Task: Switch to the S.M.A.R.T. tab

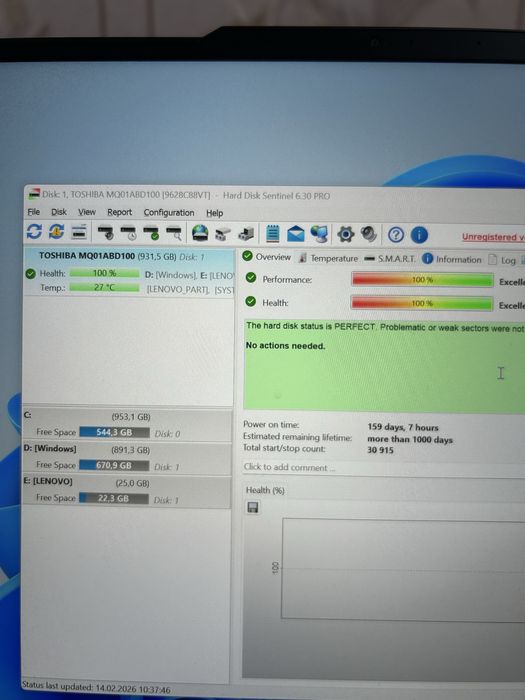Action: (x=390, y=258)
